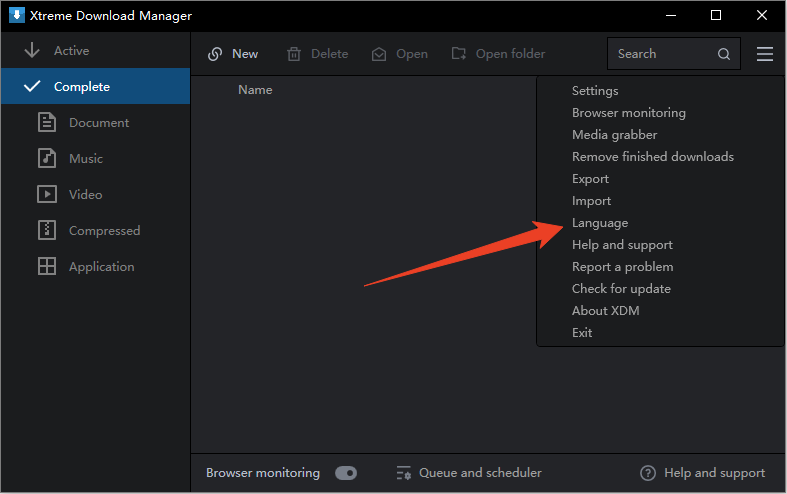
Task: Click the help question mark icon
Action: pos(648,473)
